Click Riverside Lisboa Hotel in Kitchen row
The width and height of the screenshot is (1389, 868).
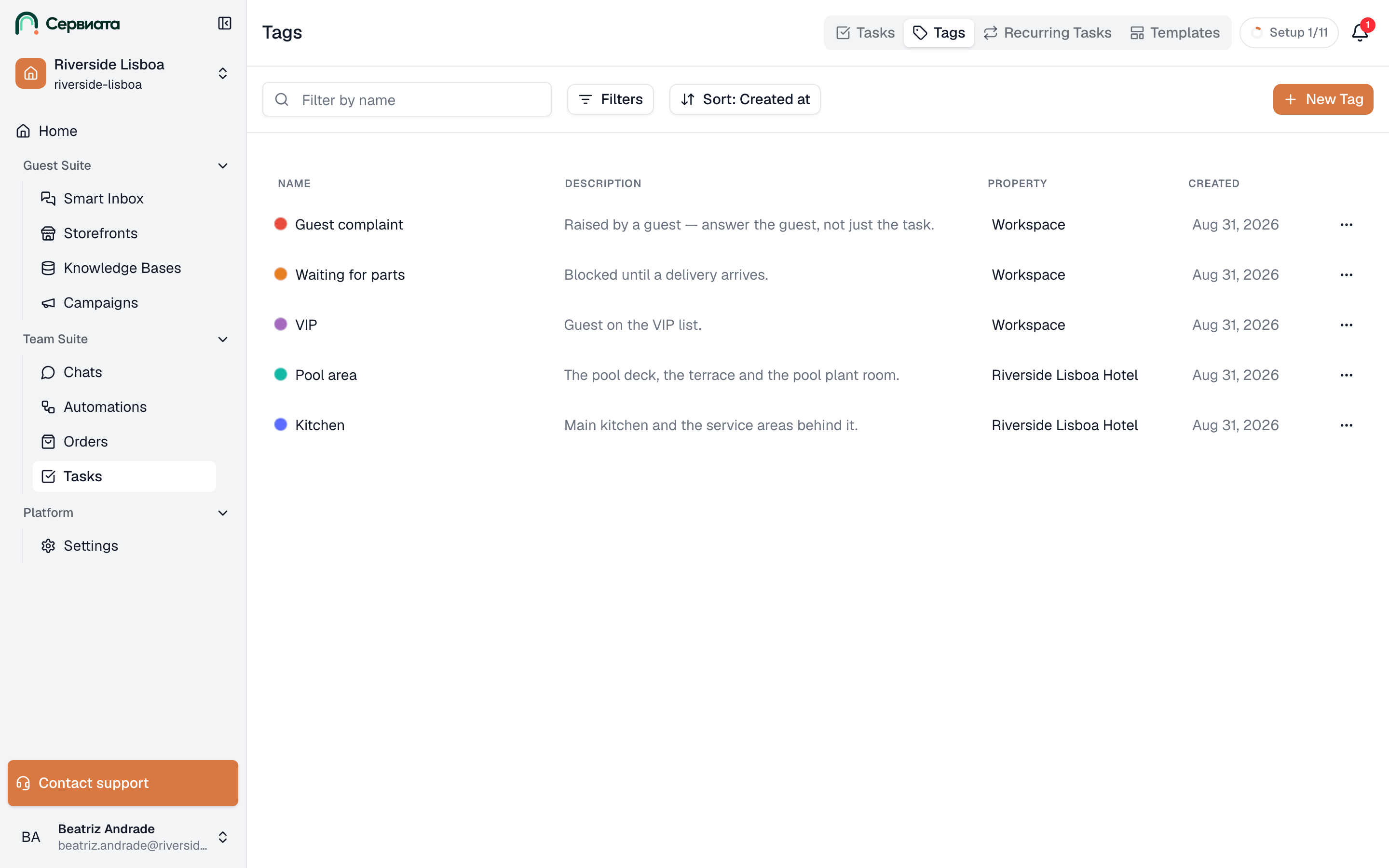coord(1064,425)
